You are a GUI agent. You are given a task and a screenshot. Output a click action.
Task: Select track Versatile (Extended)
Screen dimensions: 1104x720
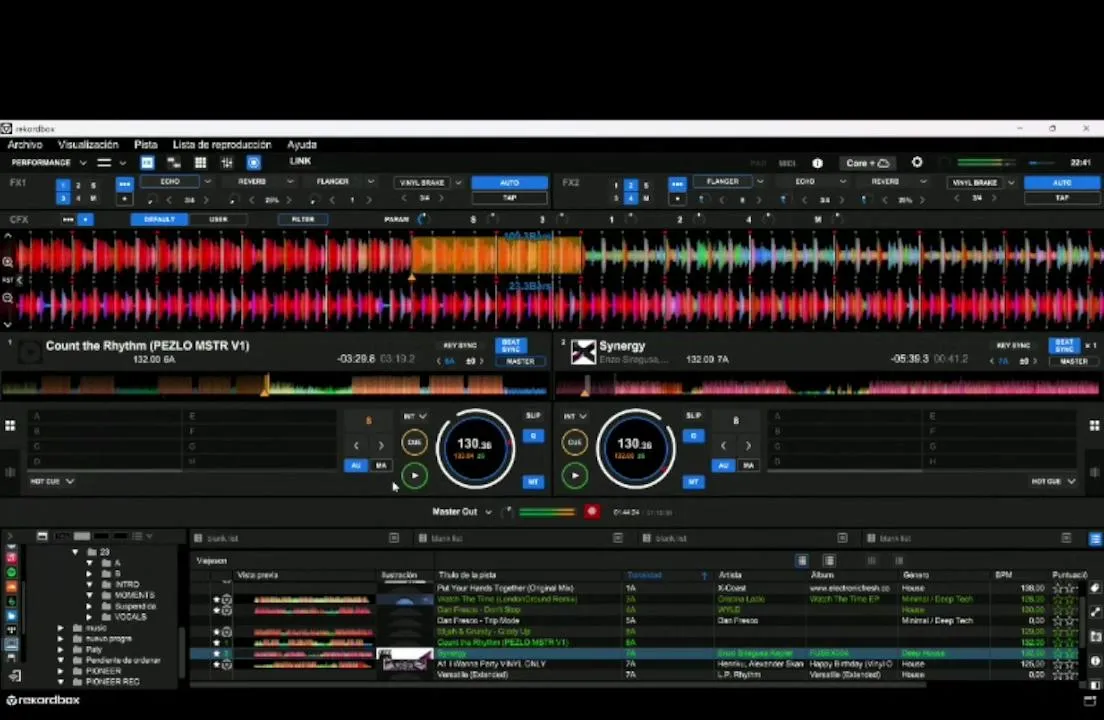pyautogui.click(x=472, y=675)
